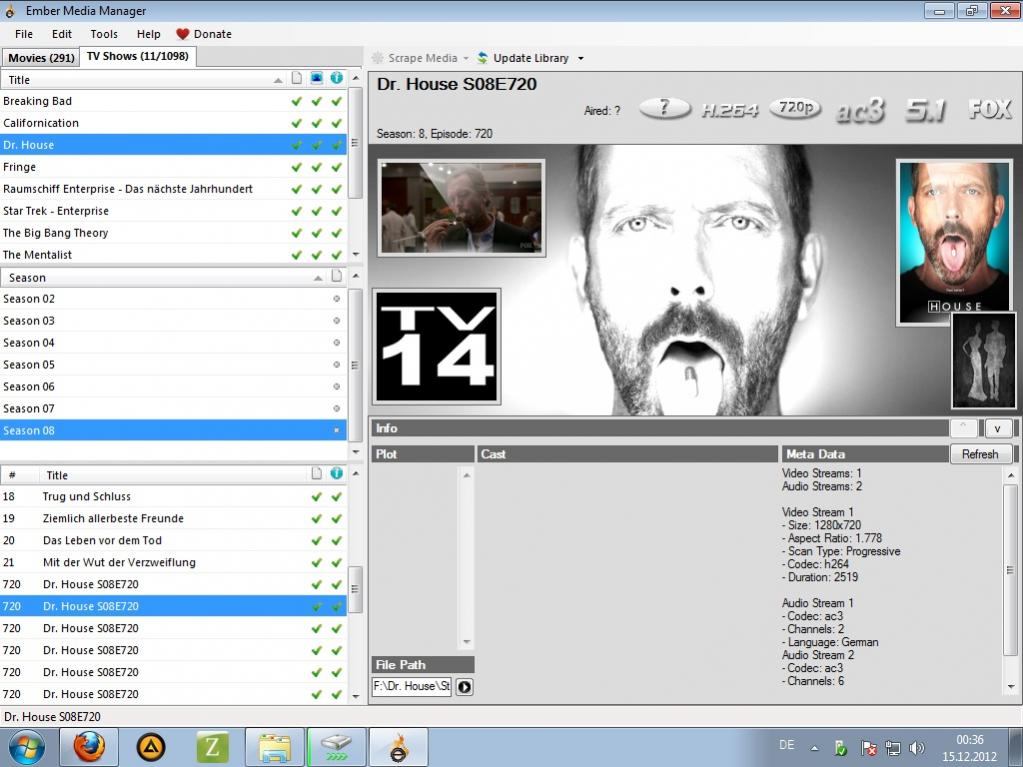Screen dimensions: 1023x767
Task: Open the Scrape Media dropdown arrow
Action: pos(466,58)
